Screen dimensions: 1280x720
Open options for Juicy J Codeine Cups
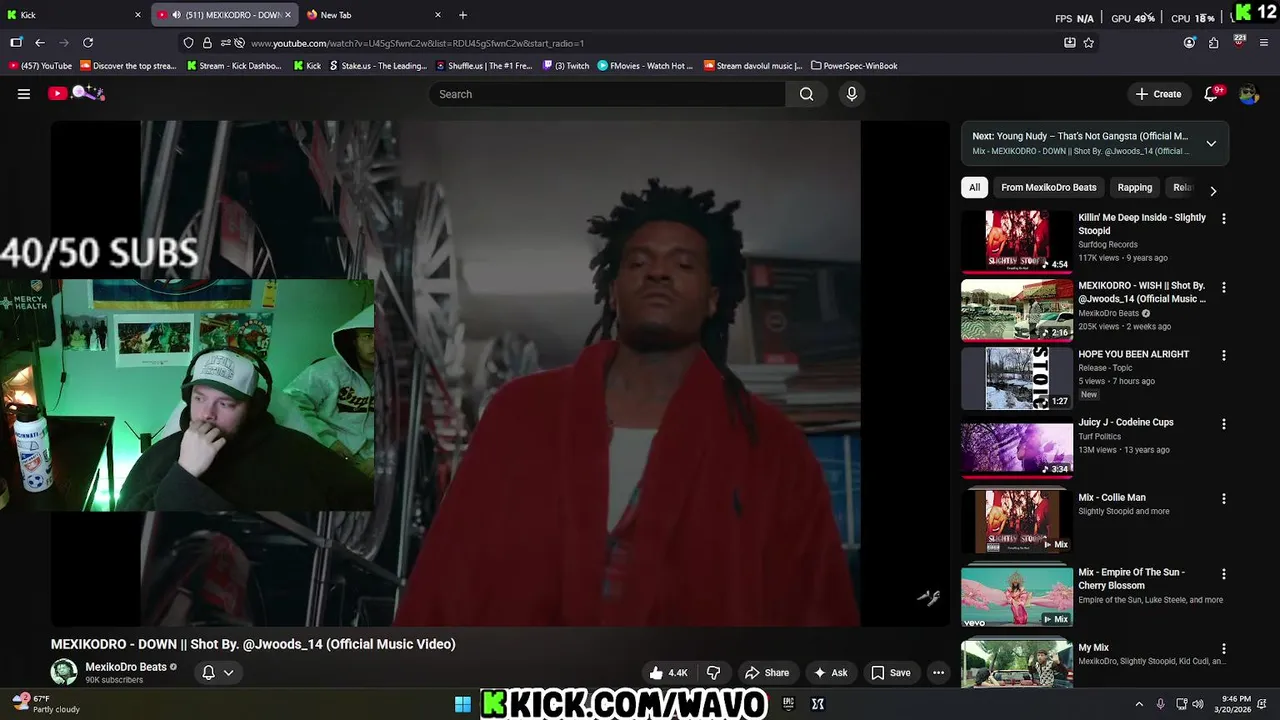[1224, 424]
